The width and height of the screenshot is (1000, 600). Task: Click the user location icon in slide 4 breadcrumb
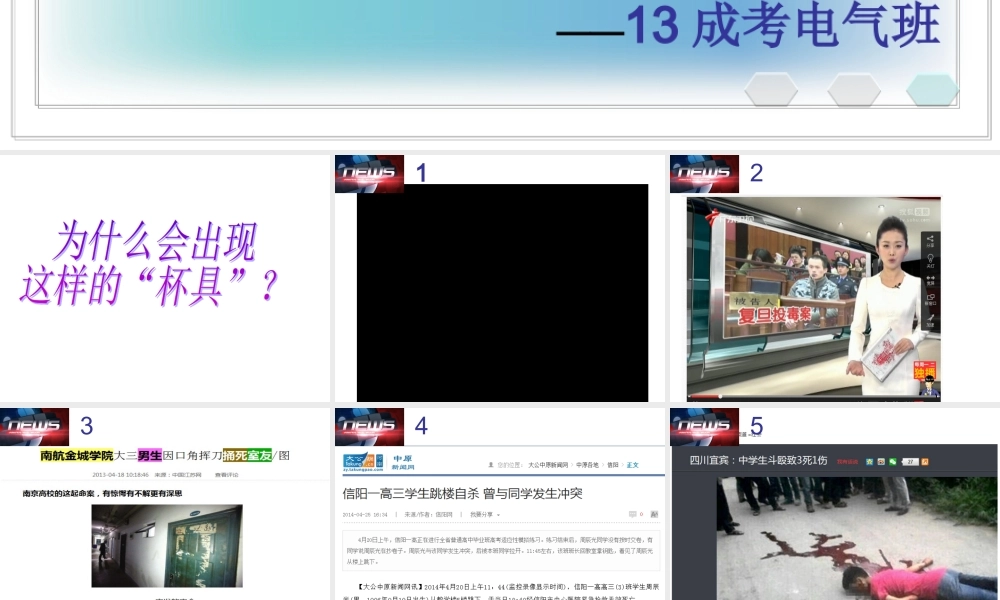click(x=490, y=465)
